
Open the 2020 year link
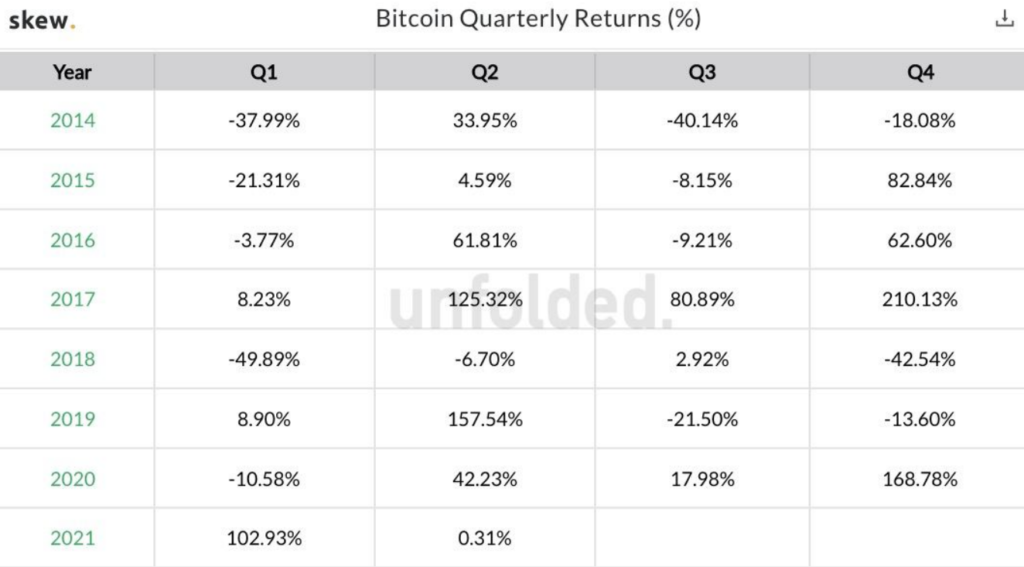click(x=73, y=479)
